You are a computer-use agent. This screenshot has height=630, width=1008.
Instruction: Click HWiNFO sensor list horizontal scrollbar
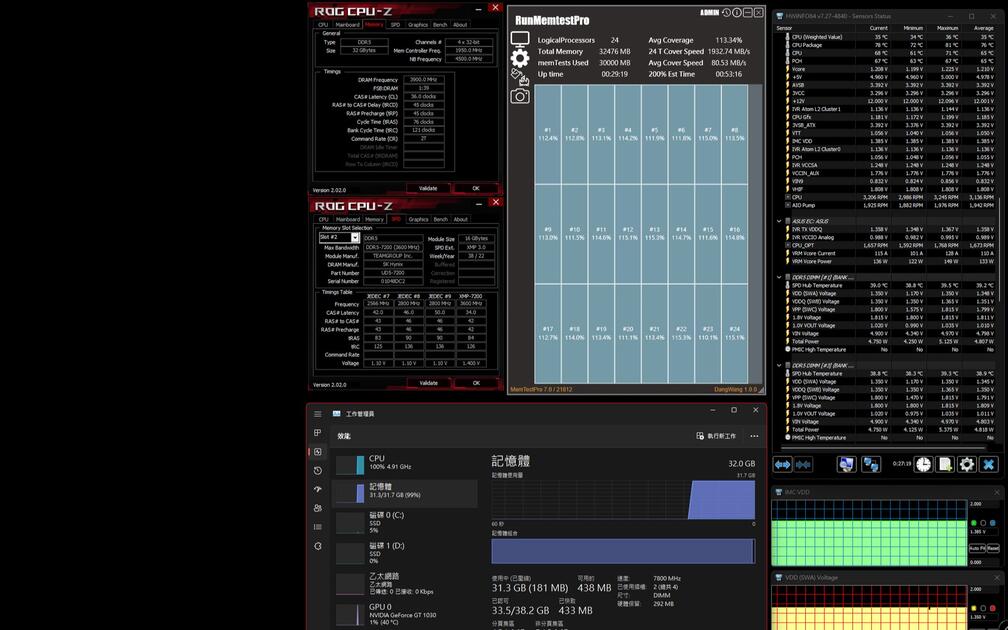pyautogui.click(x=884, y=447)
